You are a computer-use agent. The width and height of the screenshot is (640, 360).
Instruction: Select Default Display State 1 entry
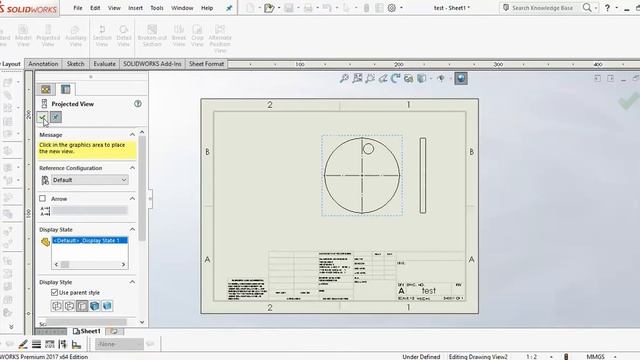[90, 240]
